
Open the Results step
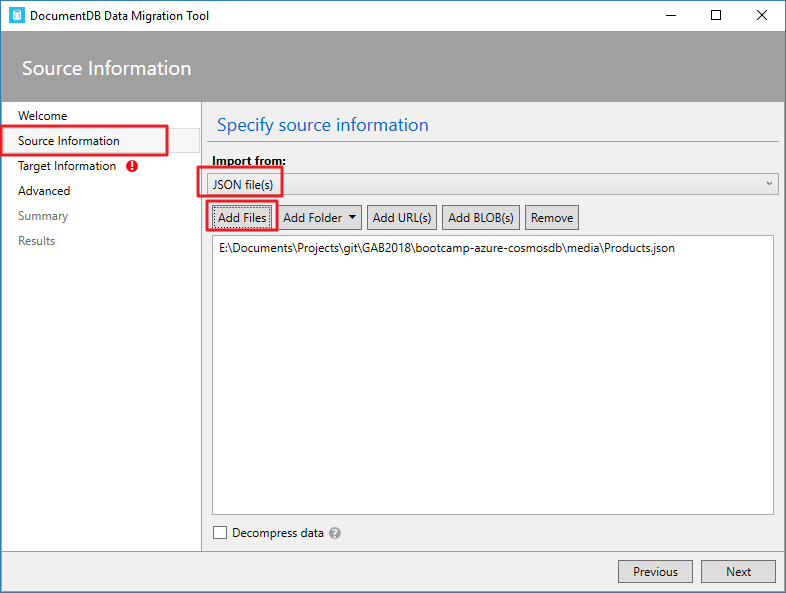click(37, 241)
